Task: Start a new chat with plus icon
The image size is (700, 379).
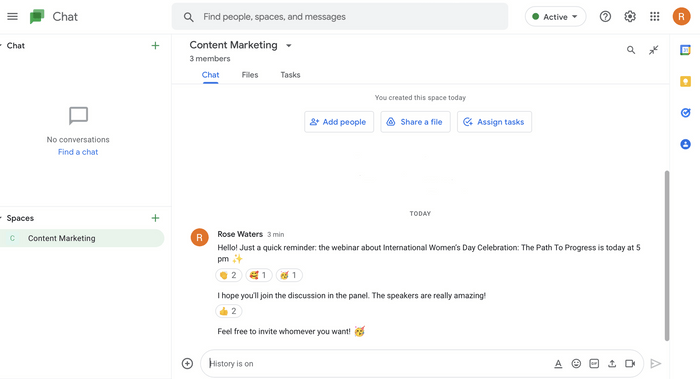Action: (155, 46)
